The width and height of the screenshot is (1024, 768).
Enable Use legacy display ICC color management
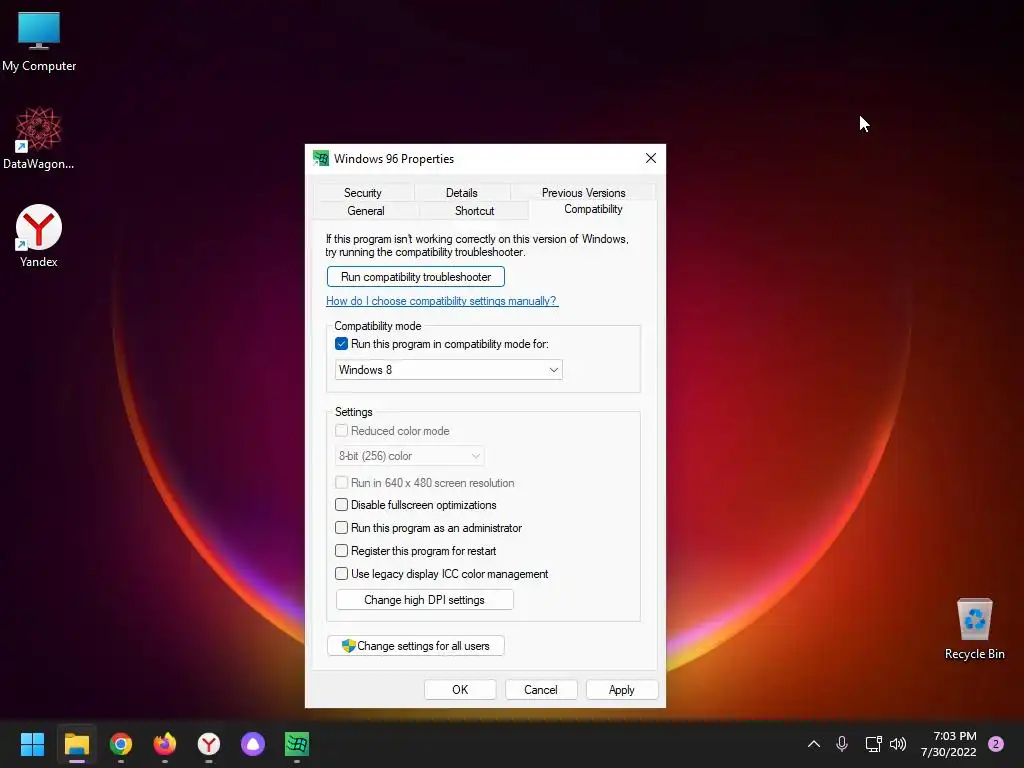342,574
